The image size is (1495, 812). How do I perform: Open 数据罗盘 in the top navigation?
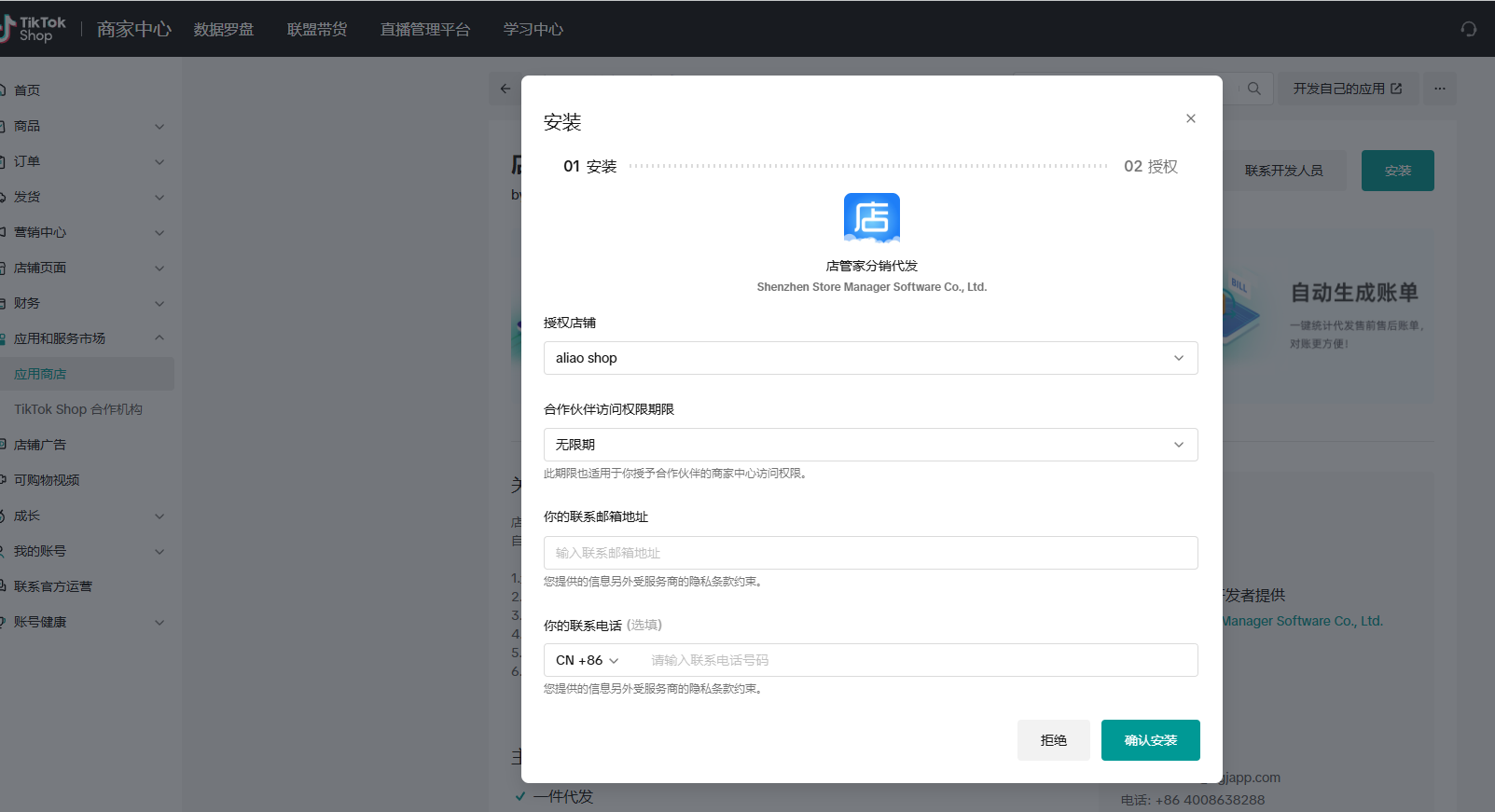(224, 29)
